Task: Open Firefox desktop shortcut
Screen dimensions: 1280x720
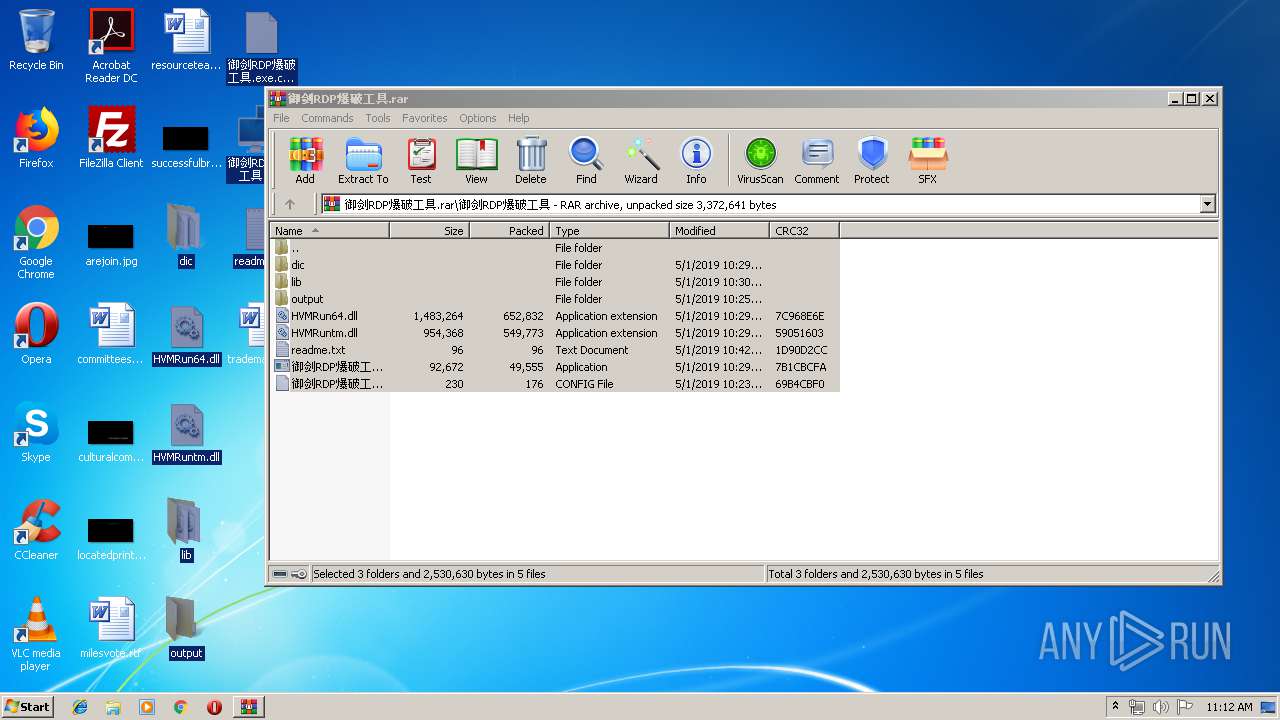Action: (x=36, y=138)
